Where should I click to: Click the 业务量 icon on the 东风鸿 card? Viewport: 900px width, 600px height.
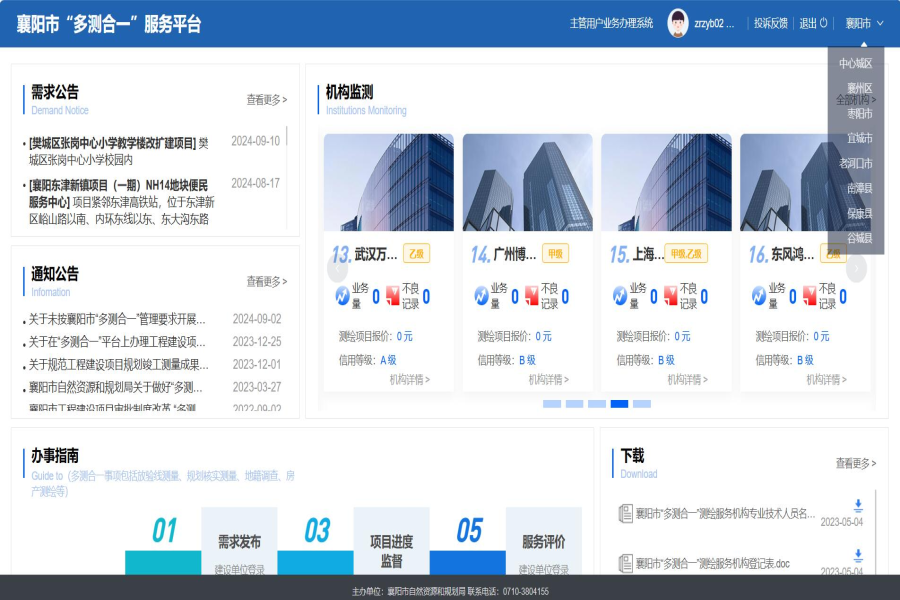(759, 296)
